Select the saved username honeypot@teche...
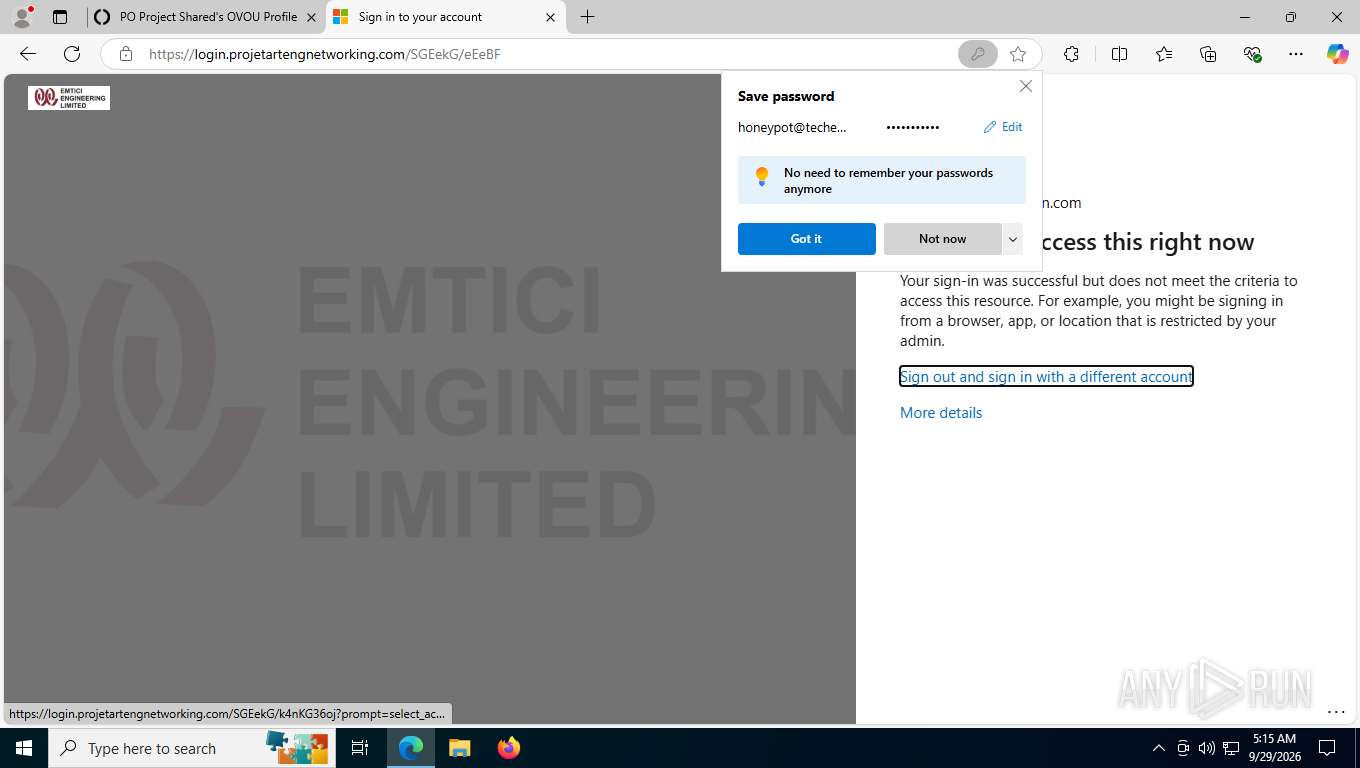1360x768 pixels. click(792, 127)
